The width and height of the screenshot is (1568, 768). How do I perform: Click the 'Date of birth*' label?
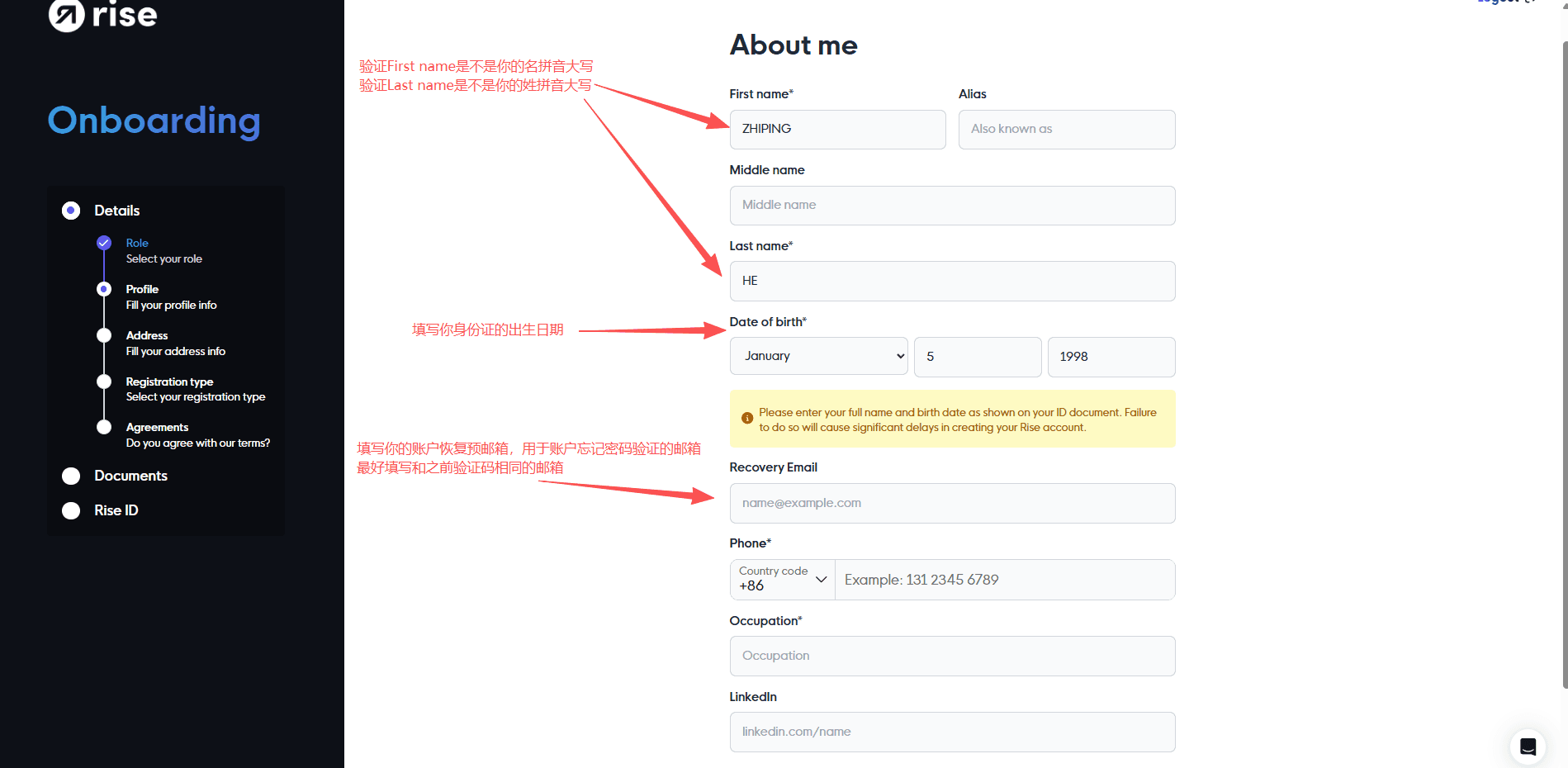(768, 322)
